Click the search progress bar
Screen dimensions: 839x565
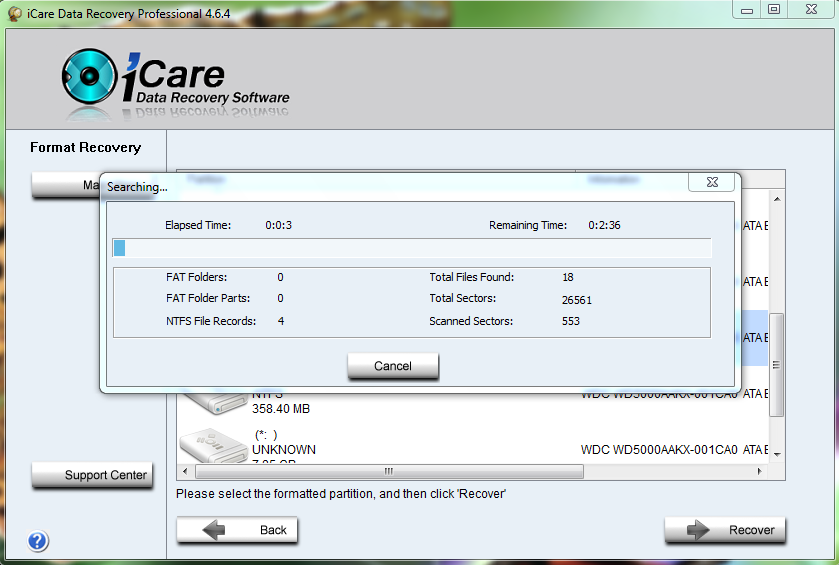411,248
